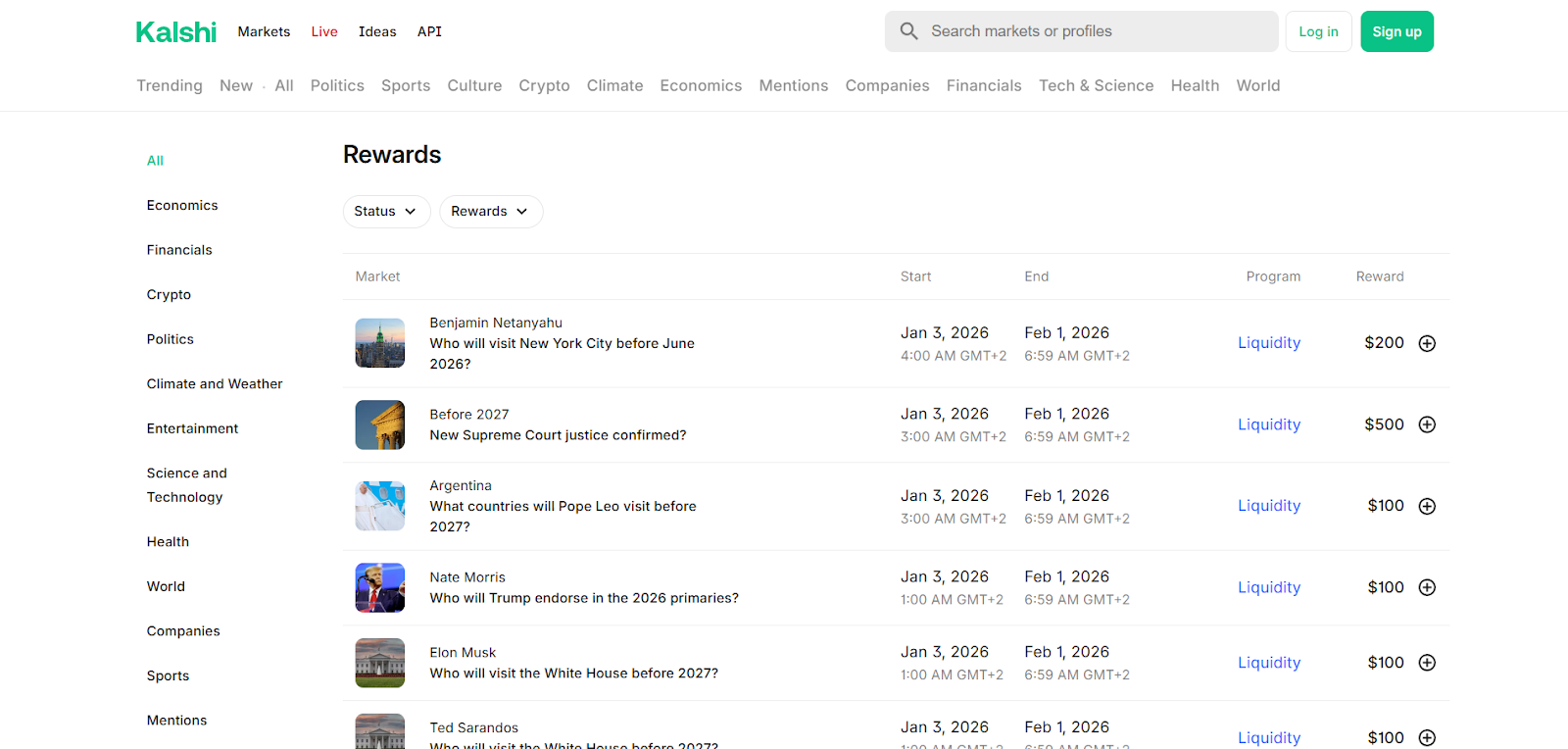The height and width of the screenshot is (749, 1568).
Task: Click the search magnifier icon
Action: [909, 31]
